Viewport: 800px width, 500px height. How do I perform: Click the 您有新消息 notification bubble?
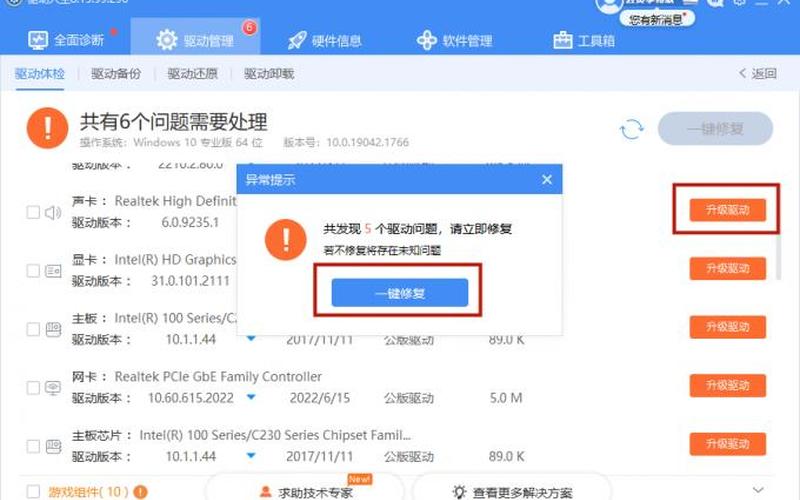pos(657,19)
